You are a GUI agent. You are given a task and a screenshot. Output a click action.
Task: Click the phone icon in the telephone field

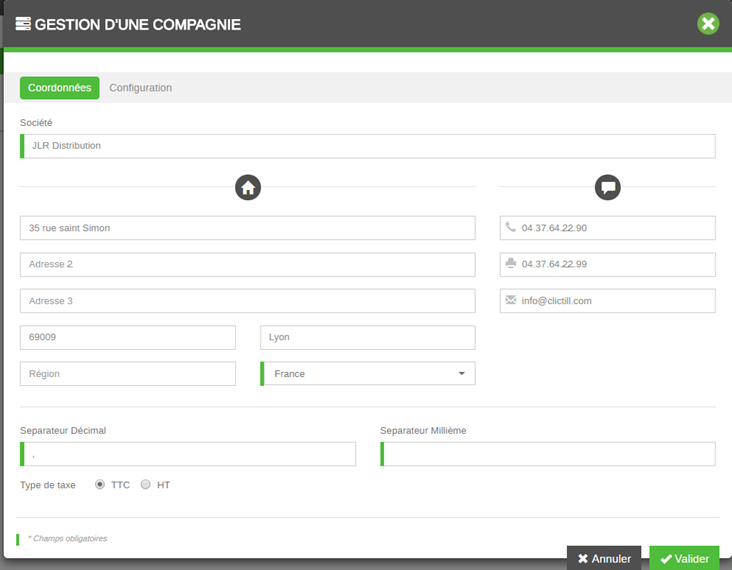tap(511, 227)
